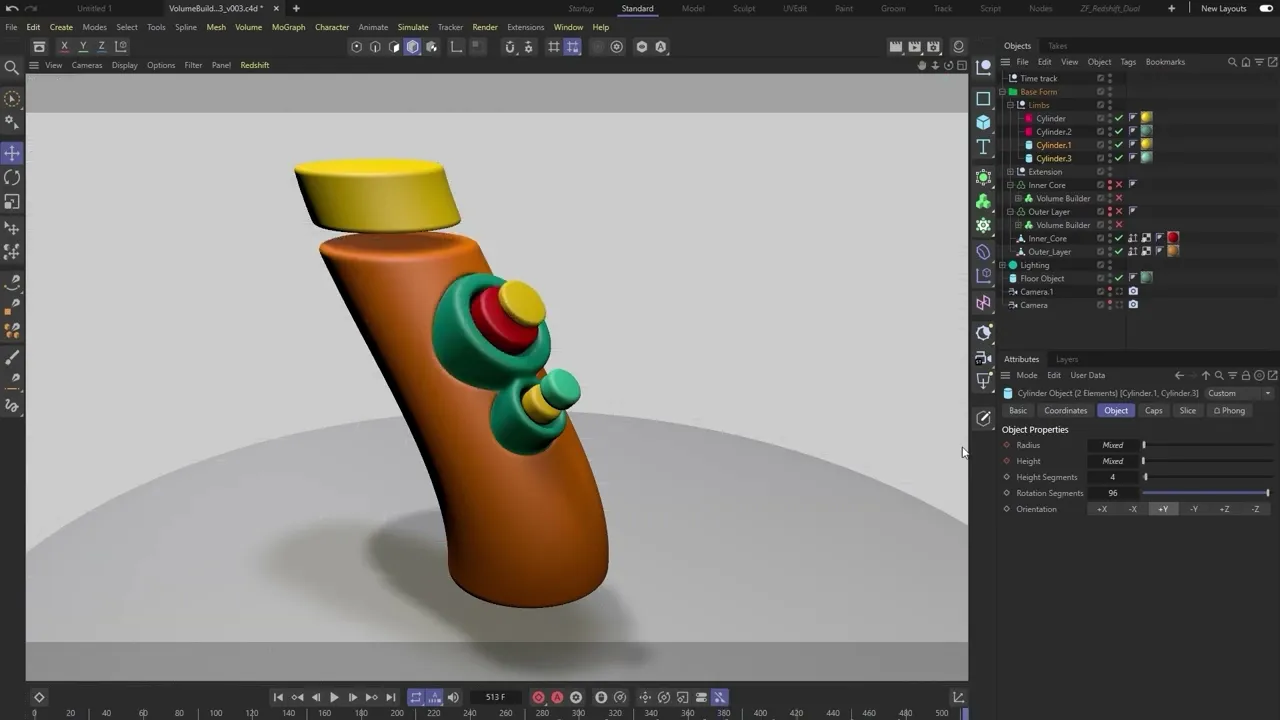Set orientation to +Z
The height and width of the screenshot is (720, 1280).
1224,509
